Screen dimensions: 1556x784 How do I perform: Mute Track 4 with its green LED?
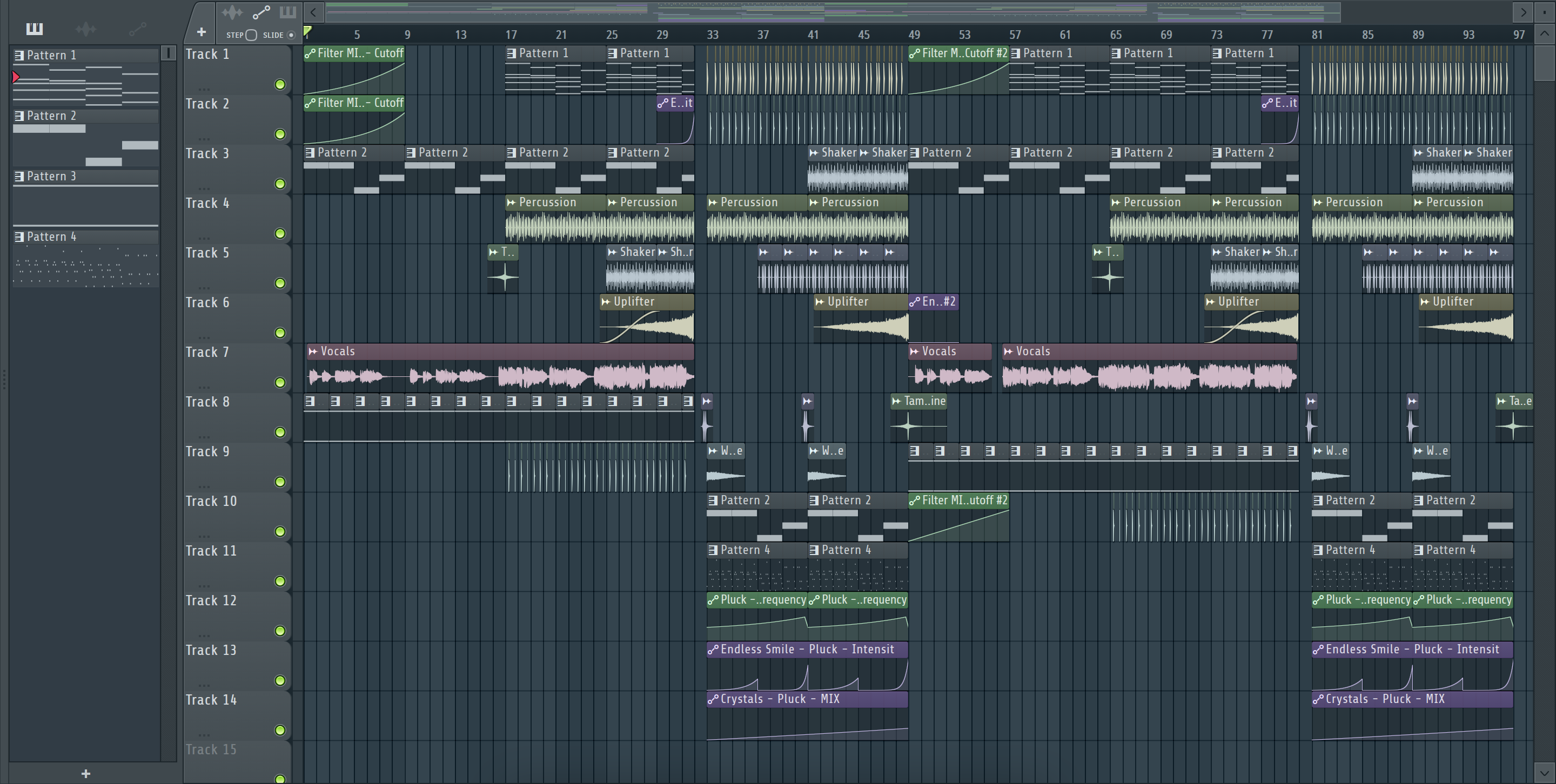280,234
